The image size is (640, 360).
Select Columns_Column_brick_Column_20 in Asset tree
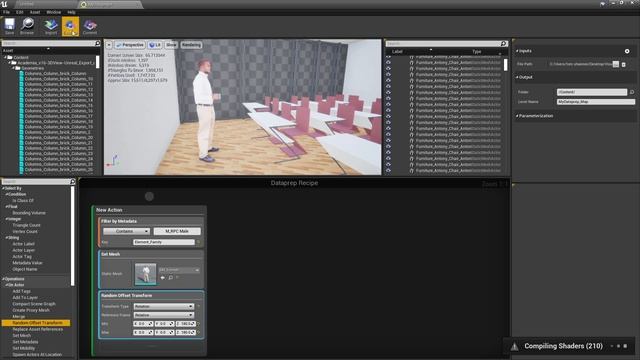[x=58, y=138]
